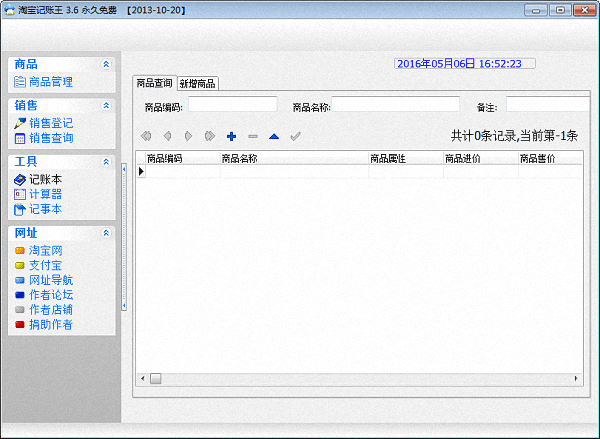Click the blue triangle edit-record icon
The height and width of the screenshot is (439, 600).
tap(273, 136)
